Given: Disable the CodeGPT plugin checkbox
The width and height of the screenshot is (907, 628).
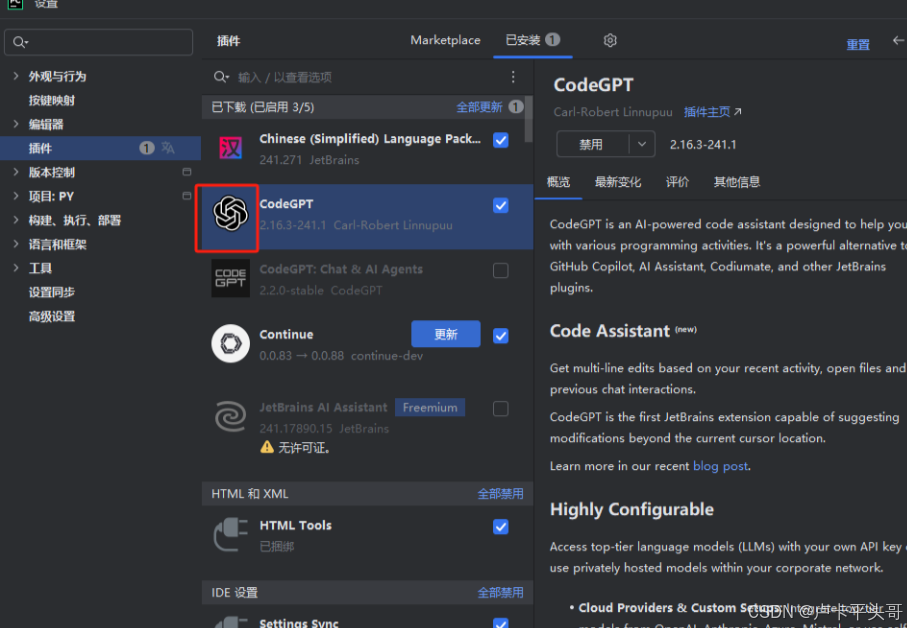Looking at the screenshot, I should point(500,205).
